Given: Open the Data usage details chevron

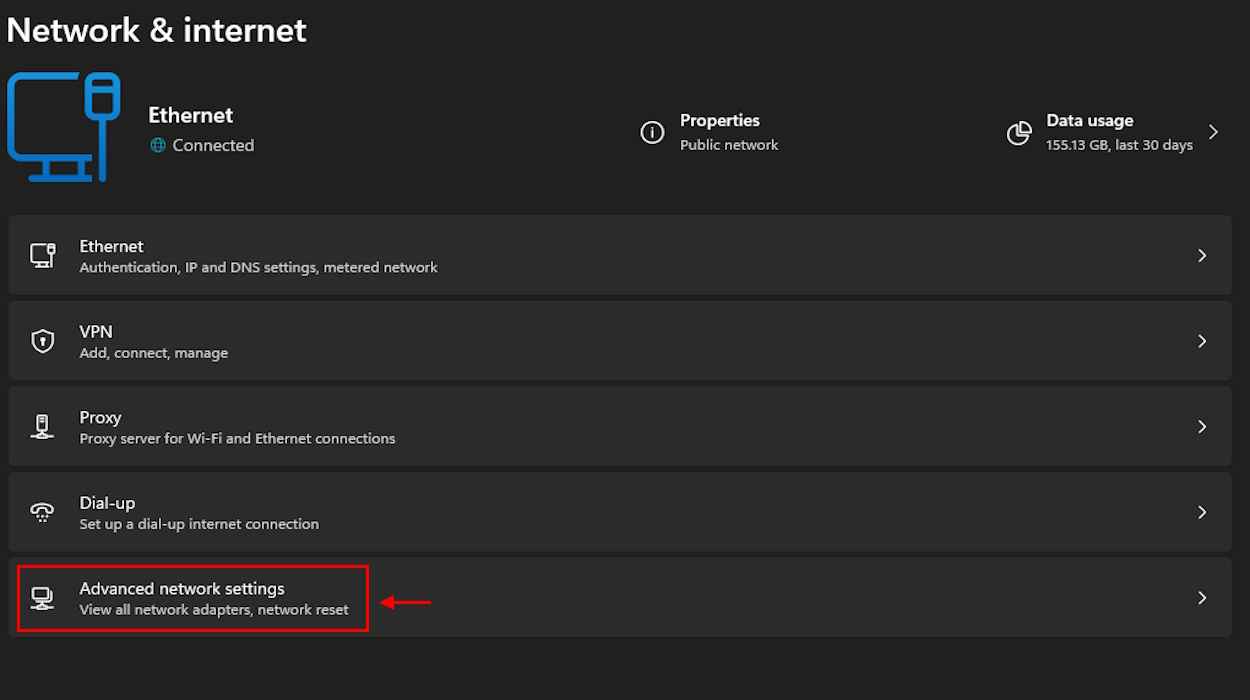Looking at the screenshot, I should point(1213,131).
